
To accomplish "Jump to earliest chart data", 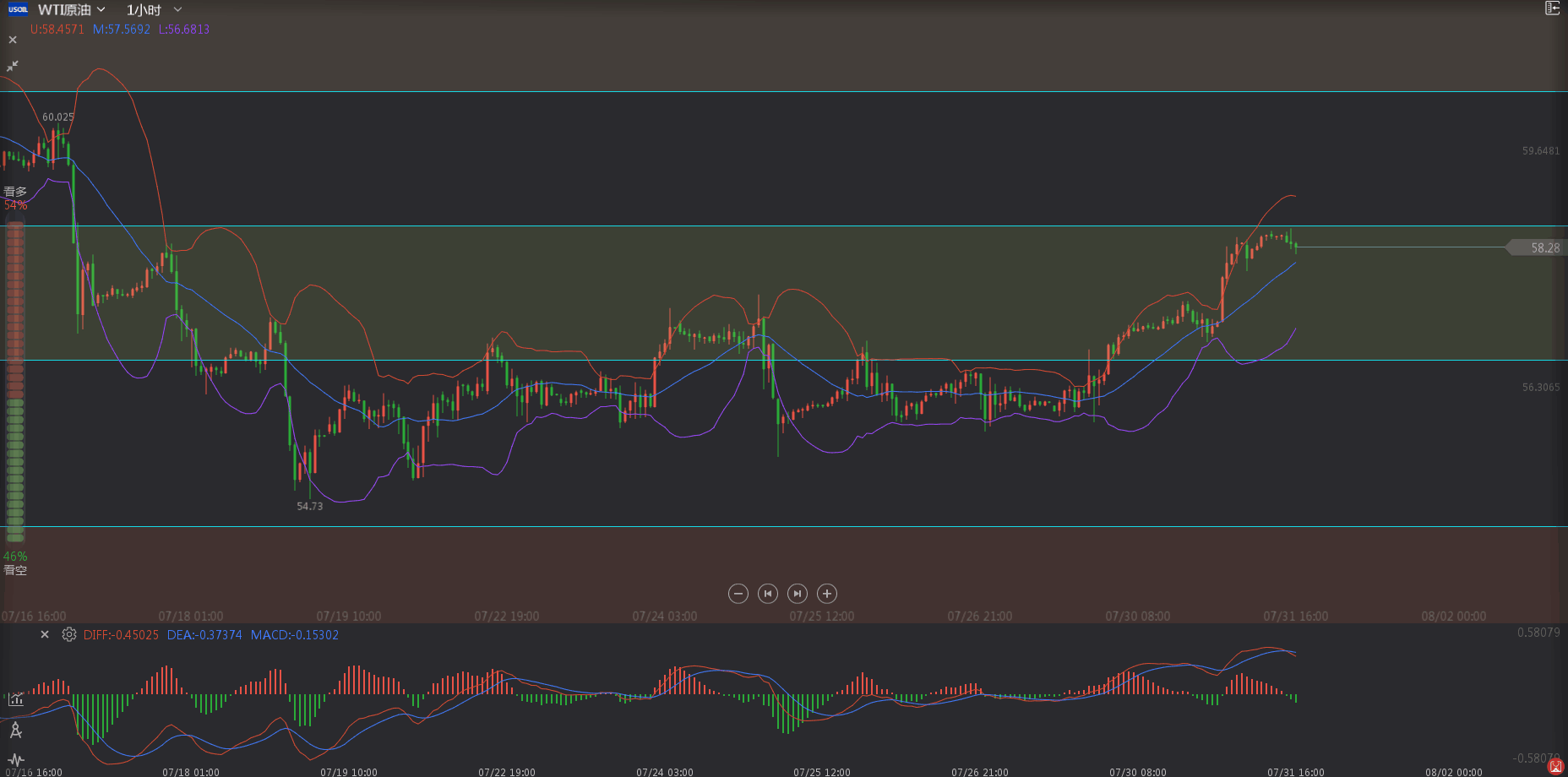I will click(768, 594).
